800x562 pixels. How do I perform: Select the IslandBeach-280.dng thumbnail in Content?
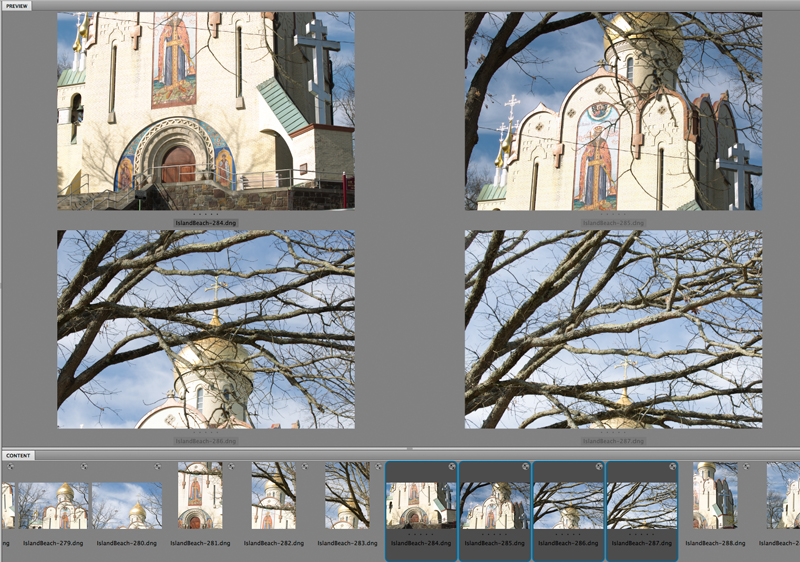pos(127,505)
